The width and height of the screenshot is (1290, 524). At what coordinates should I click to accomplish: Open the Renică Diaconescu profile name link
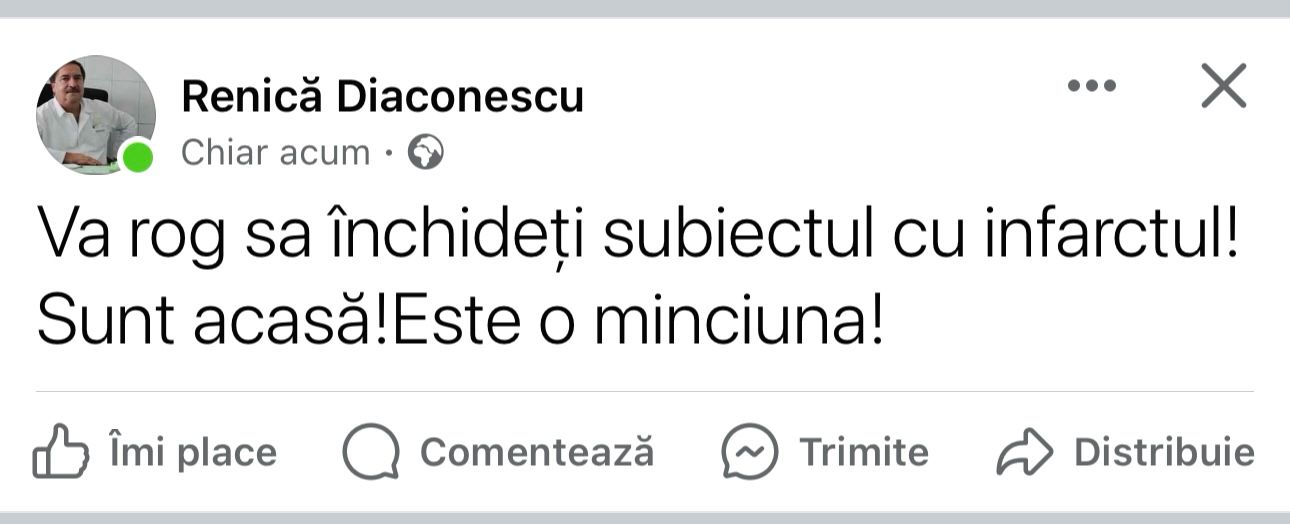[x=382, y=97]
